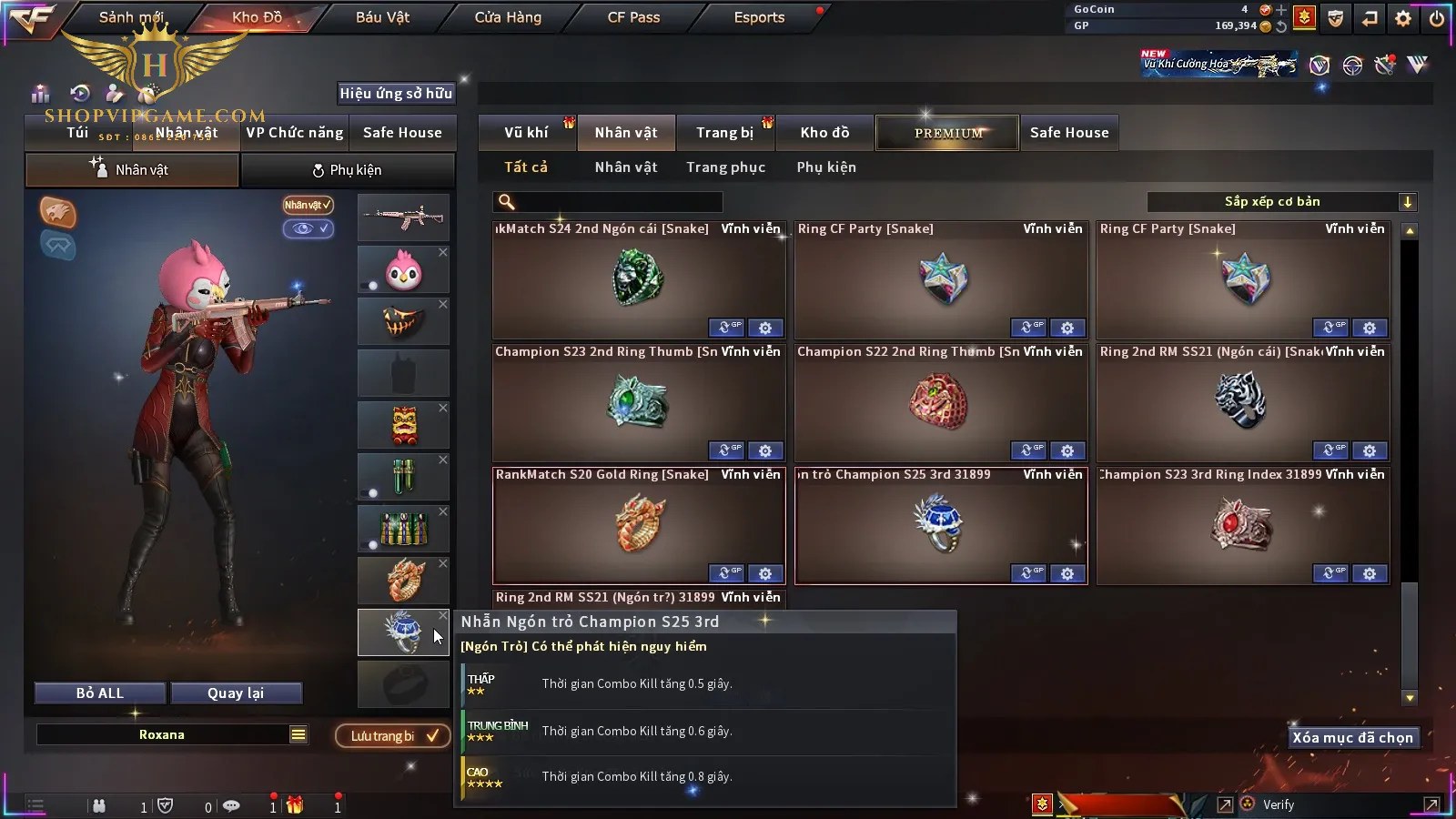Viewport: 1456px width, 819px height.
Task: Click GP refresh icon on Champion S22 ring
Action: click(1028, 450)
